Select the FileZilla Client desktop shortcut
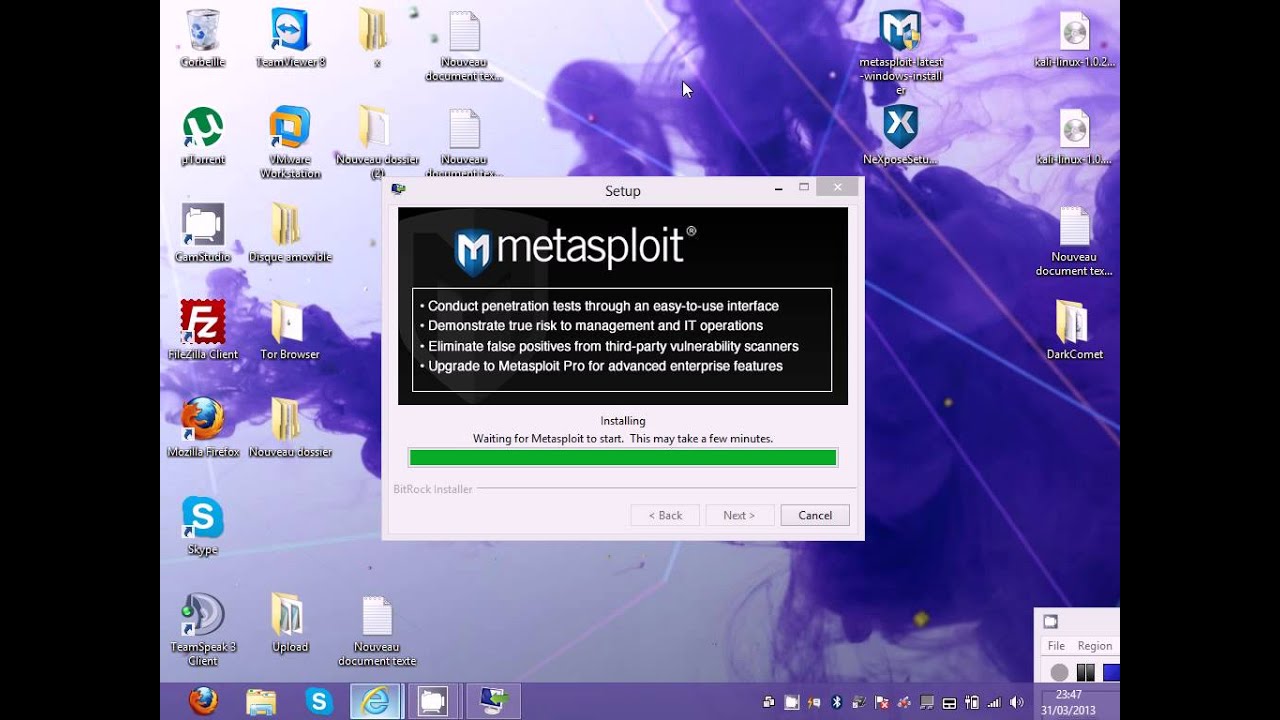Image resolution: width=1280 pixels, height=720 pixels. click(x=203, y=330)
